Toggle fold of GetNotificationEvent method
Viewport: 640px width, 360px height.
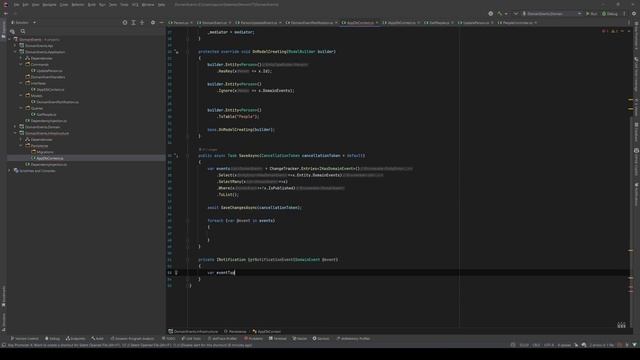[188, 260]
